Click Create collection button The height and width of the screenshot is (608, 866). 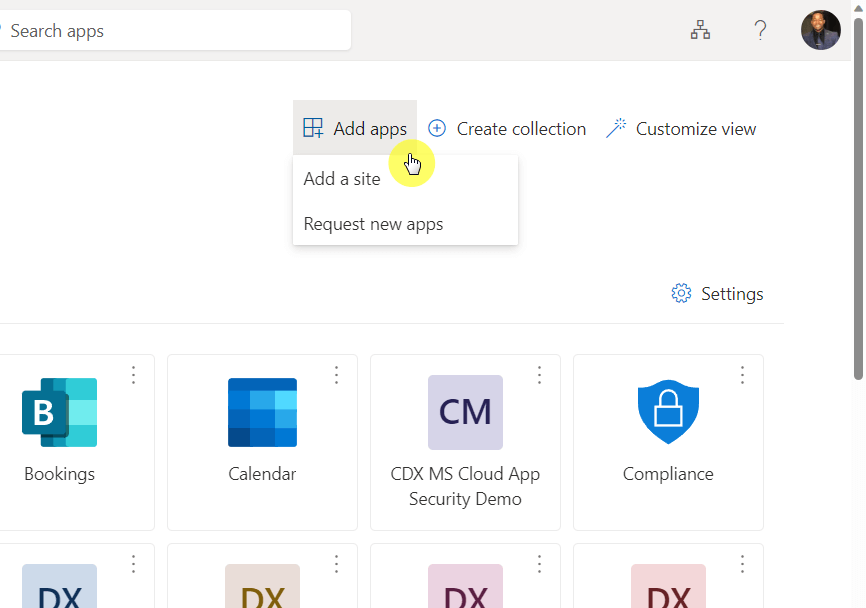(x=507, y=129)
